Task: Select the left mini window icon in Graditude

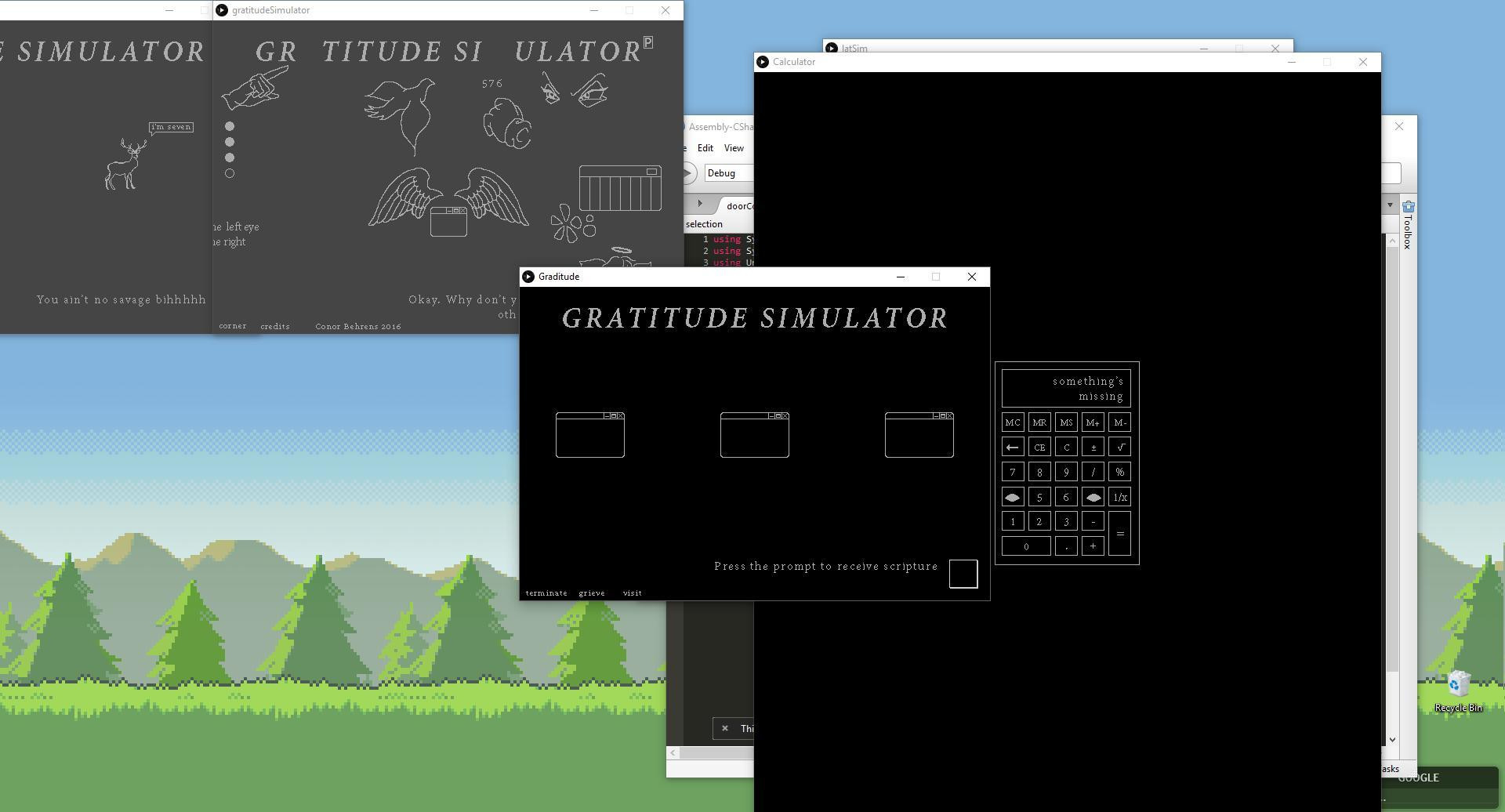Action: [590, 434]
